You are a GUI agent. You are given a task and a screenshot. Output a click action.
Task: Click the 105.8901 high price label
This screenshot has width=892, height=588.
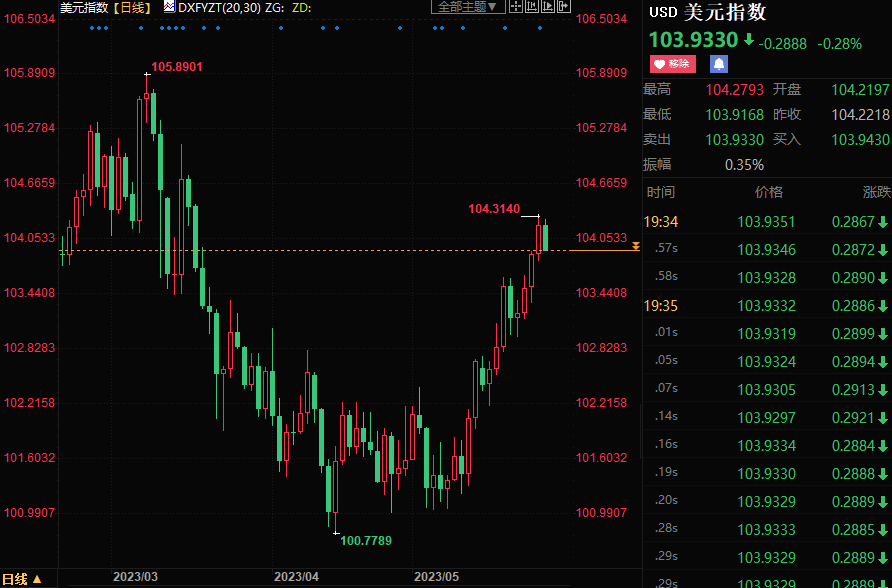click(x=177, y=67)
